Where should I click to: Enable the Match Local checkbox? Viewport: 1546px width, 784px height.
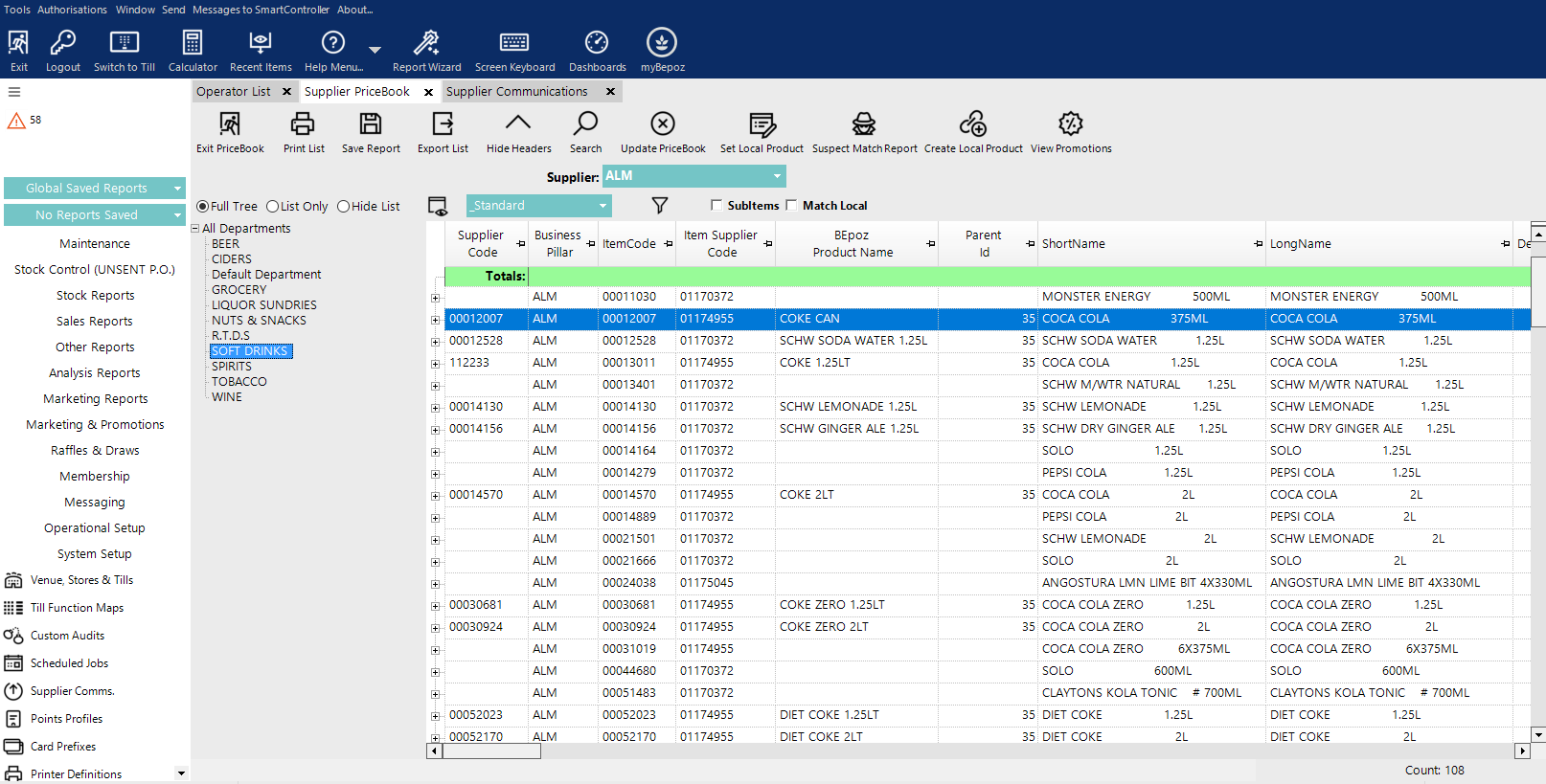[791, 205]
